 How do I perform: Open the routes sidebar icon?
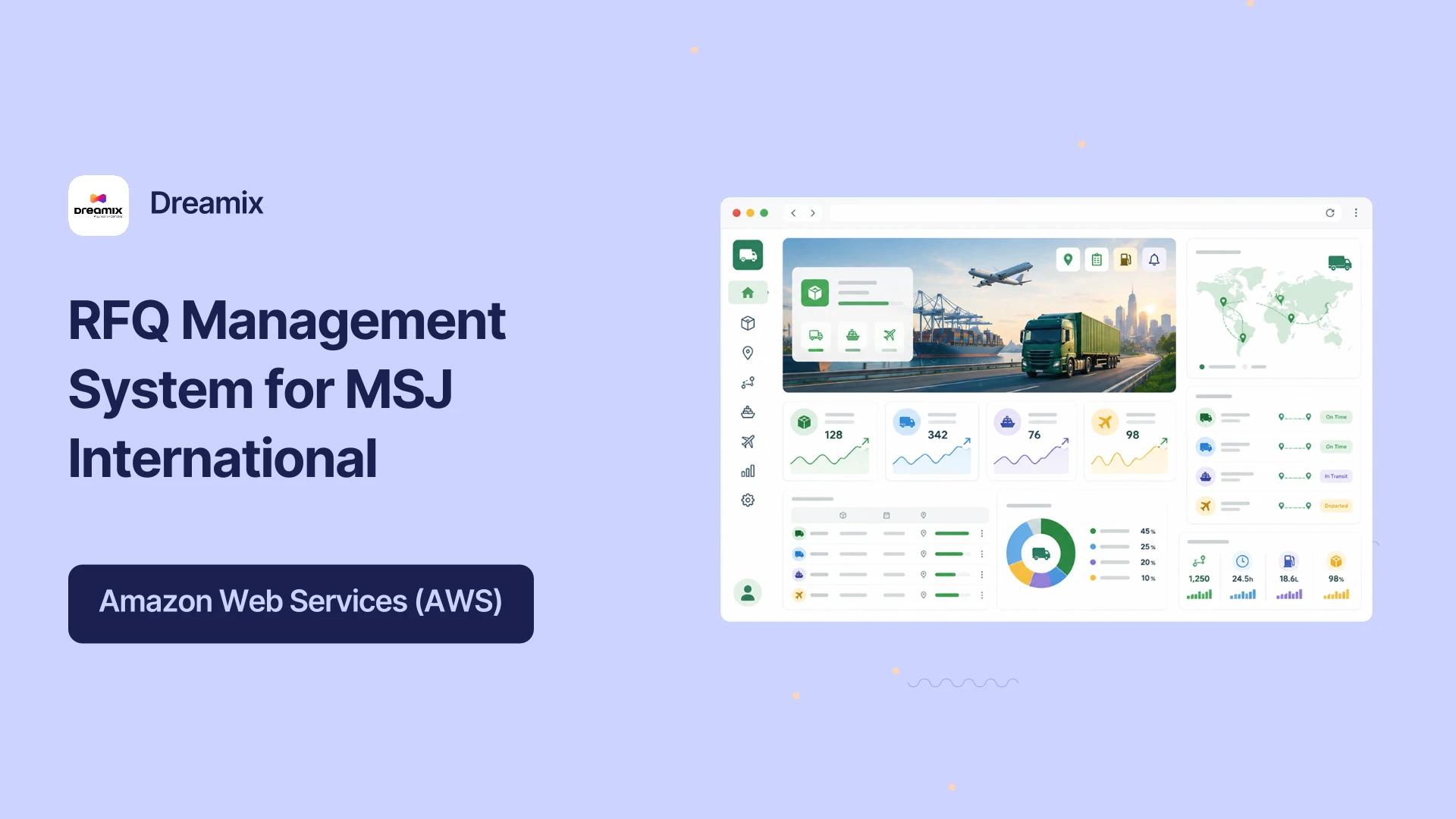(748, 383)
